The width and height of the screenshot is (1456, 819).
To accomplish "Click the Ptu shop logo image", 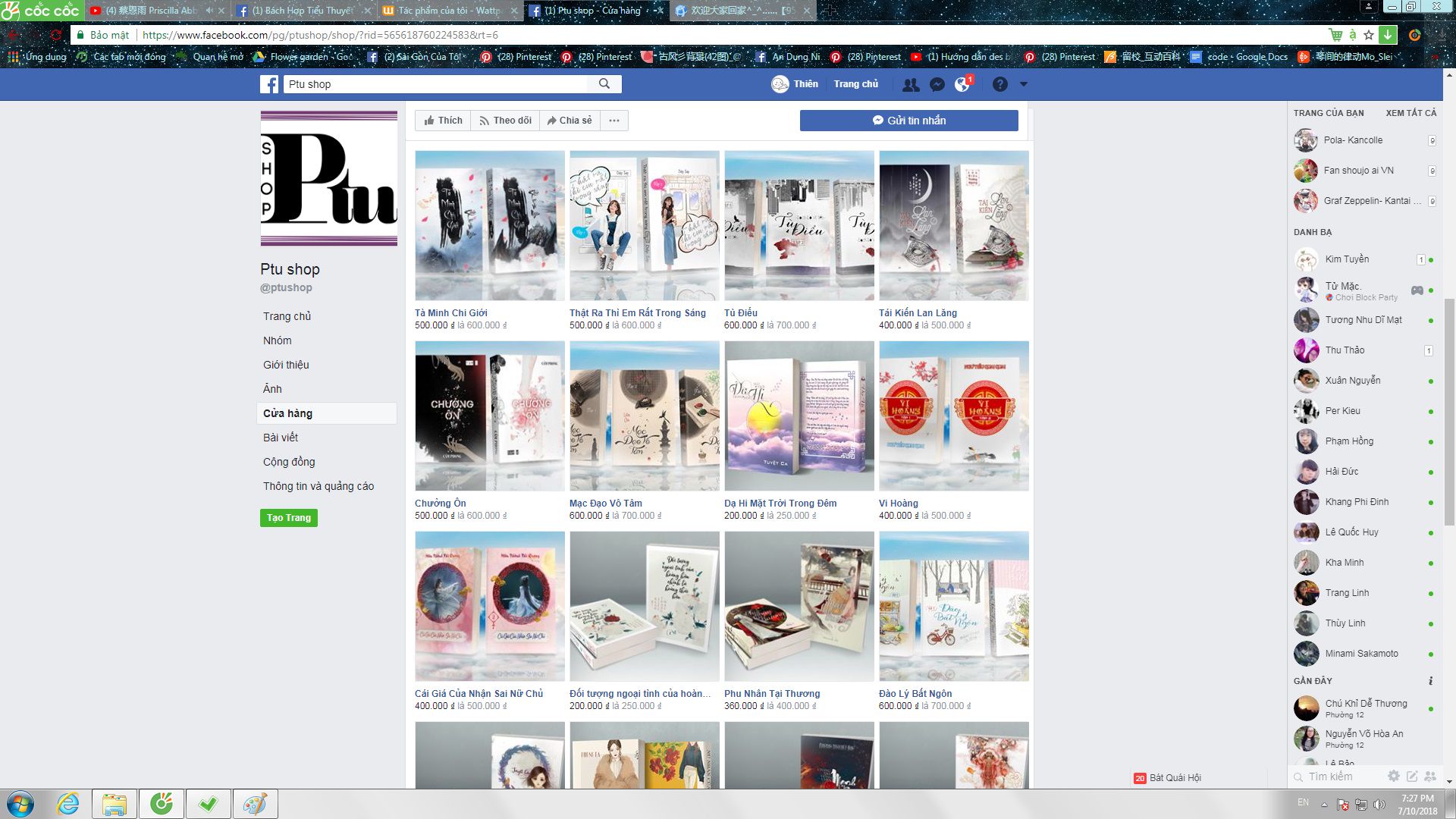I will click(x=328, y=178).
